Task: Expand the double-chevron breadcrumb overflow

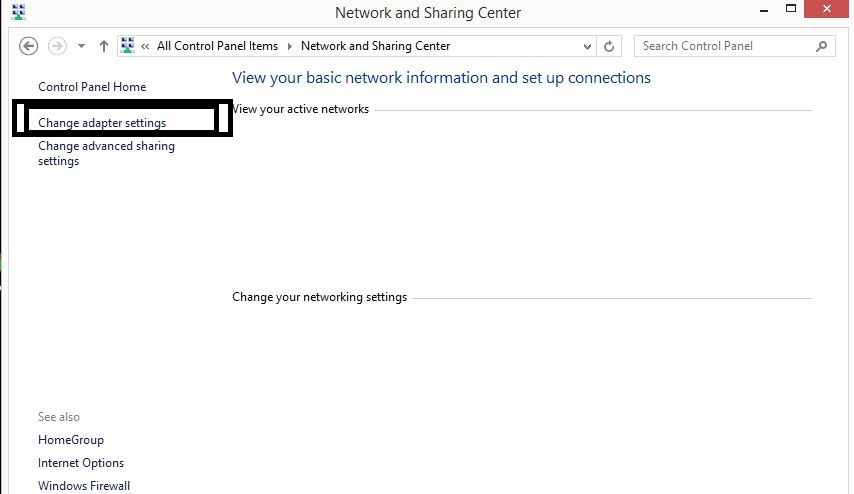Action: point(145,46)
